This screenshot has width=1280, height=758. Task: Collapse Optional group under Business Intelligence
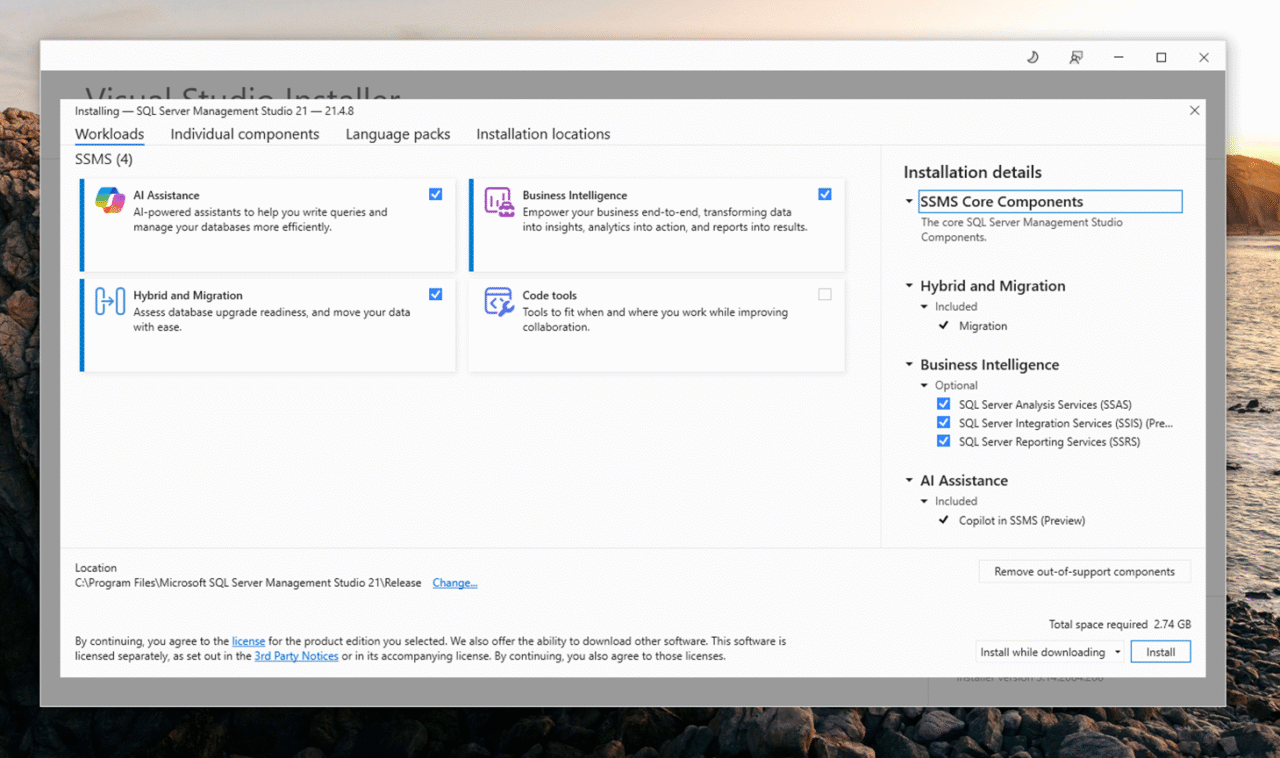925,386
